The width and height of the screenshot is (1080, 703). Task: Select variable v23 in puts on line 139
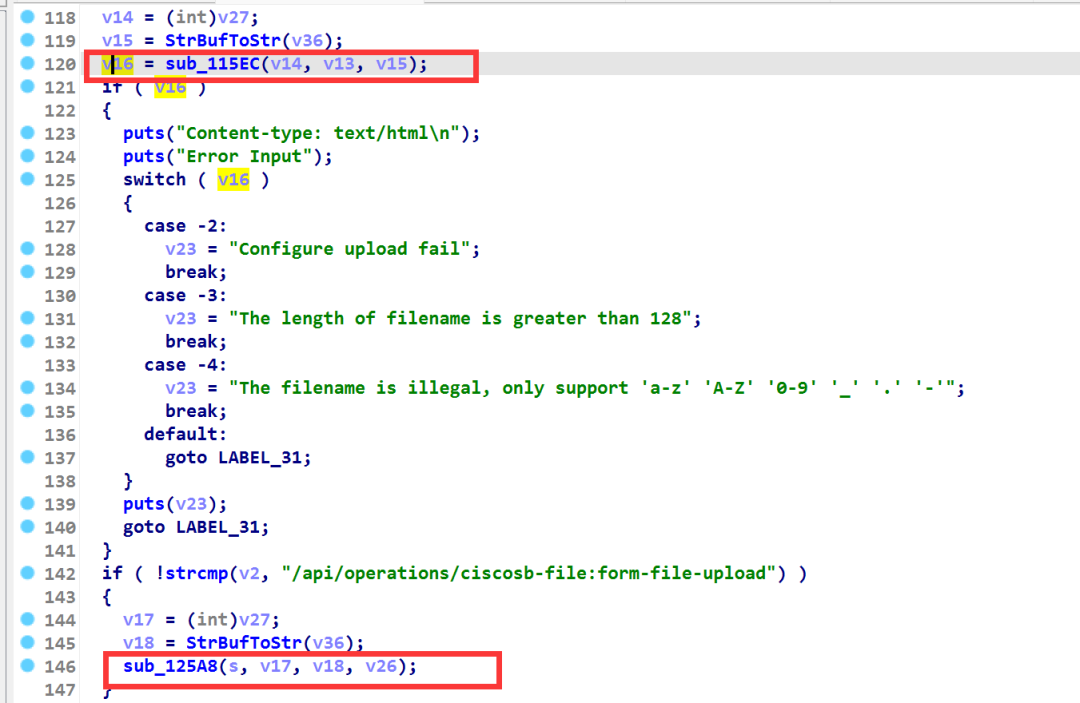tap(191, 504)
